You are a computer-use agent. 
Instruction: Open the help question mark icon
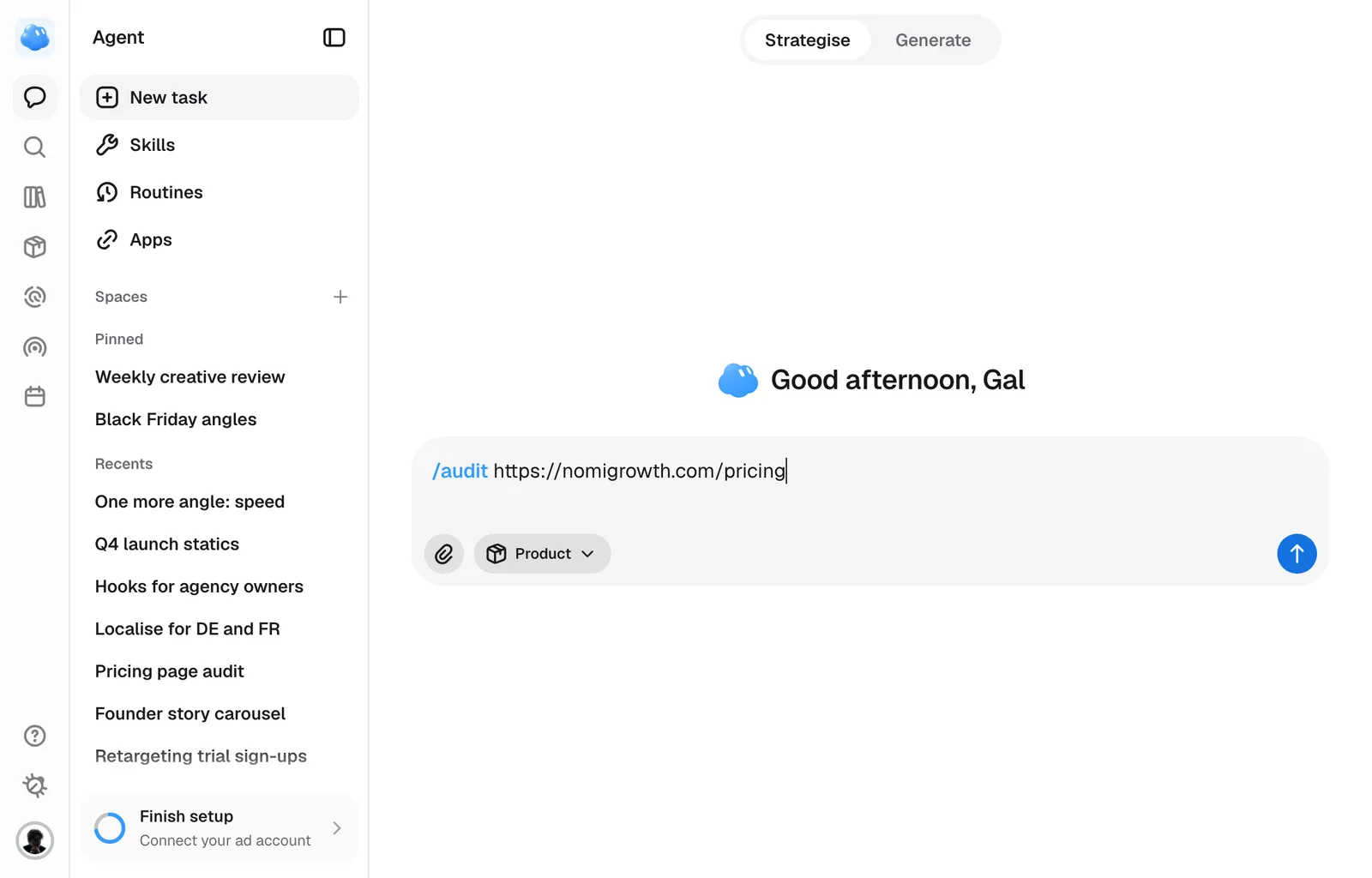click(x=35, y=736)
